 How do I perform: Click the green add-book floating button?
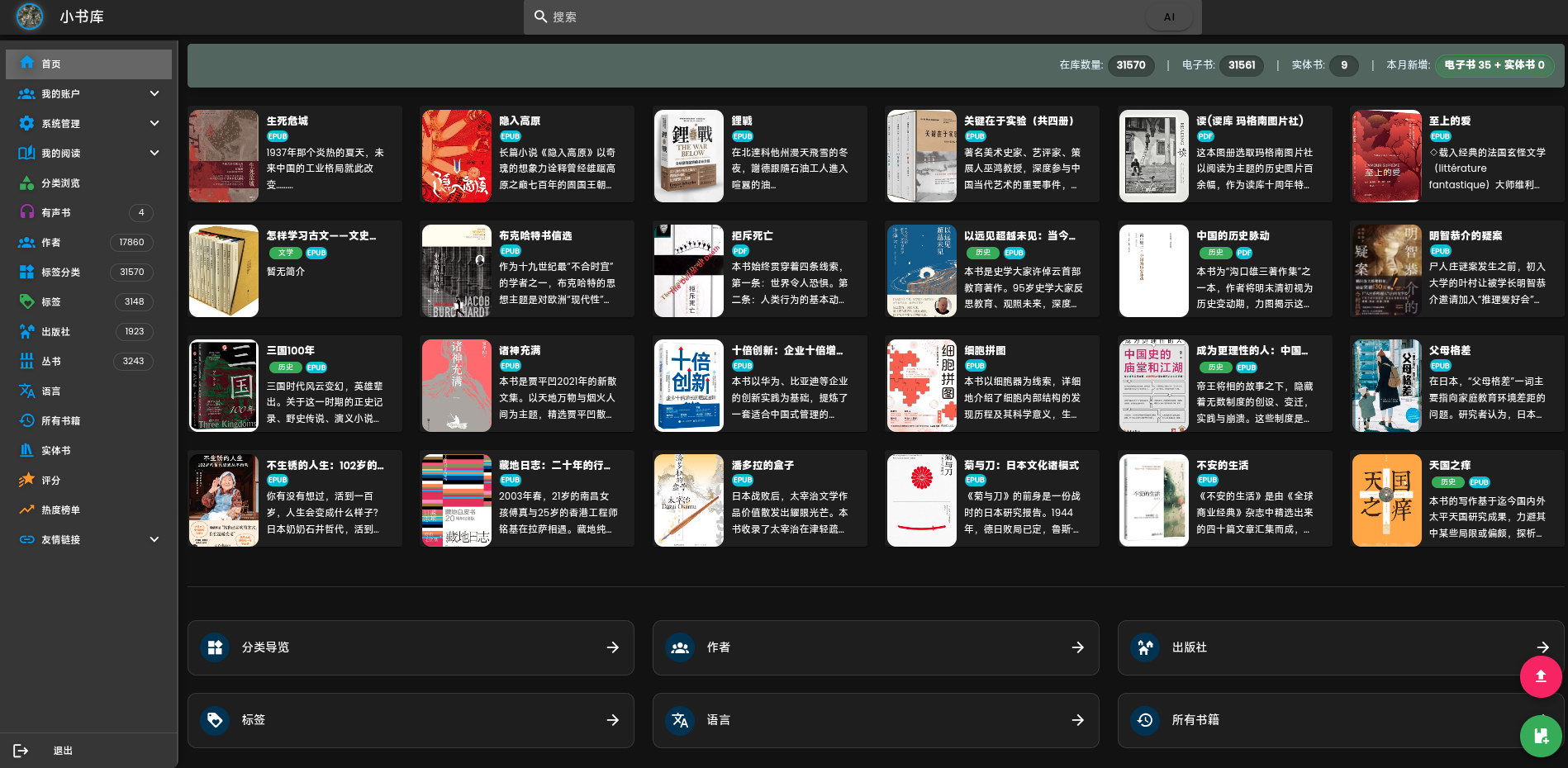tap(1541, 737)
